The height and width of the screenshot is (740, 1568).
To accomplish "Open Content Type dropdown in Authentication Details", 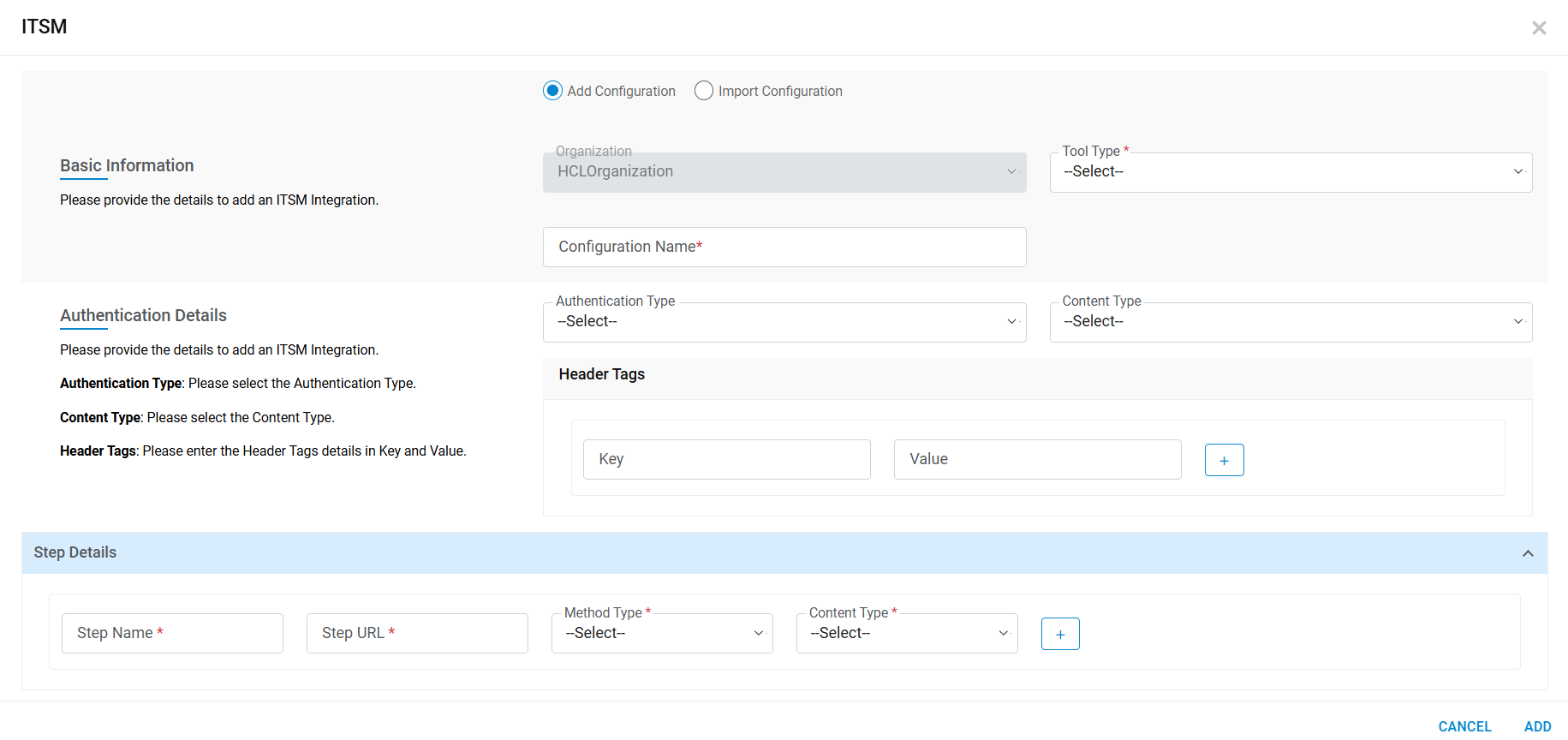I will click(1291, 322).
